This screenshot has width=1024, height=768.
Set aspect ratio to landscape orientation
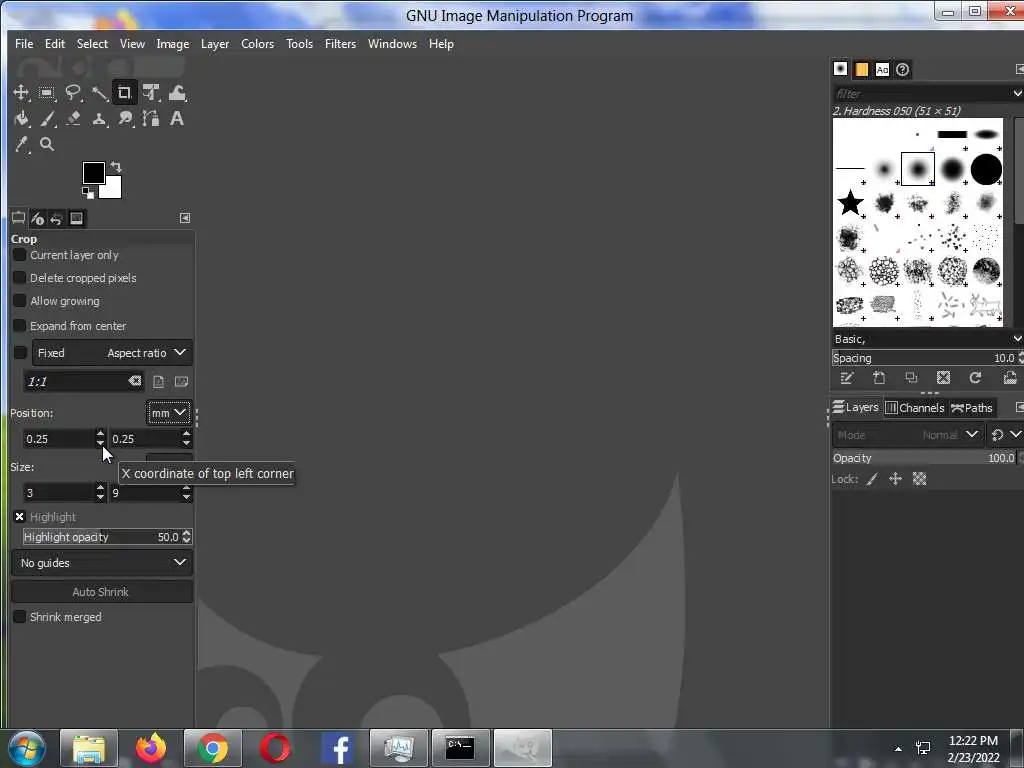coord(182,381)
